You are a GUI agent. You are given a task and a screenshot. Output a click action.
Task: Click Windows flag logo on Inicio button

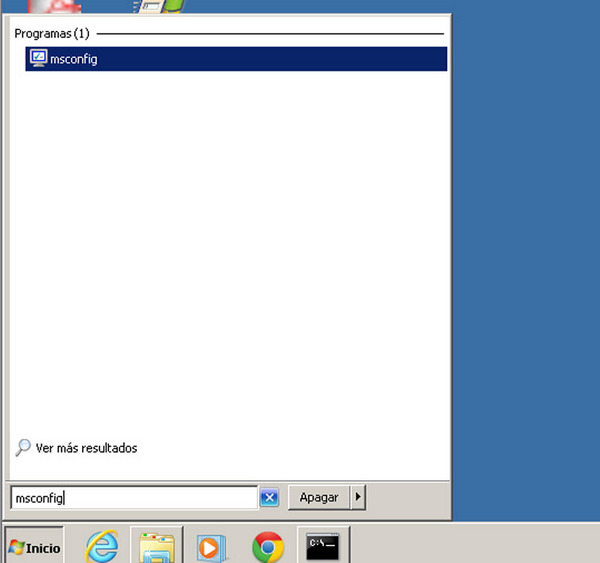[16, 547]
